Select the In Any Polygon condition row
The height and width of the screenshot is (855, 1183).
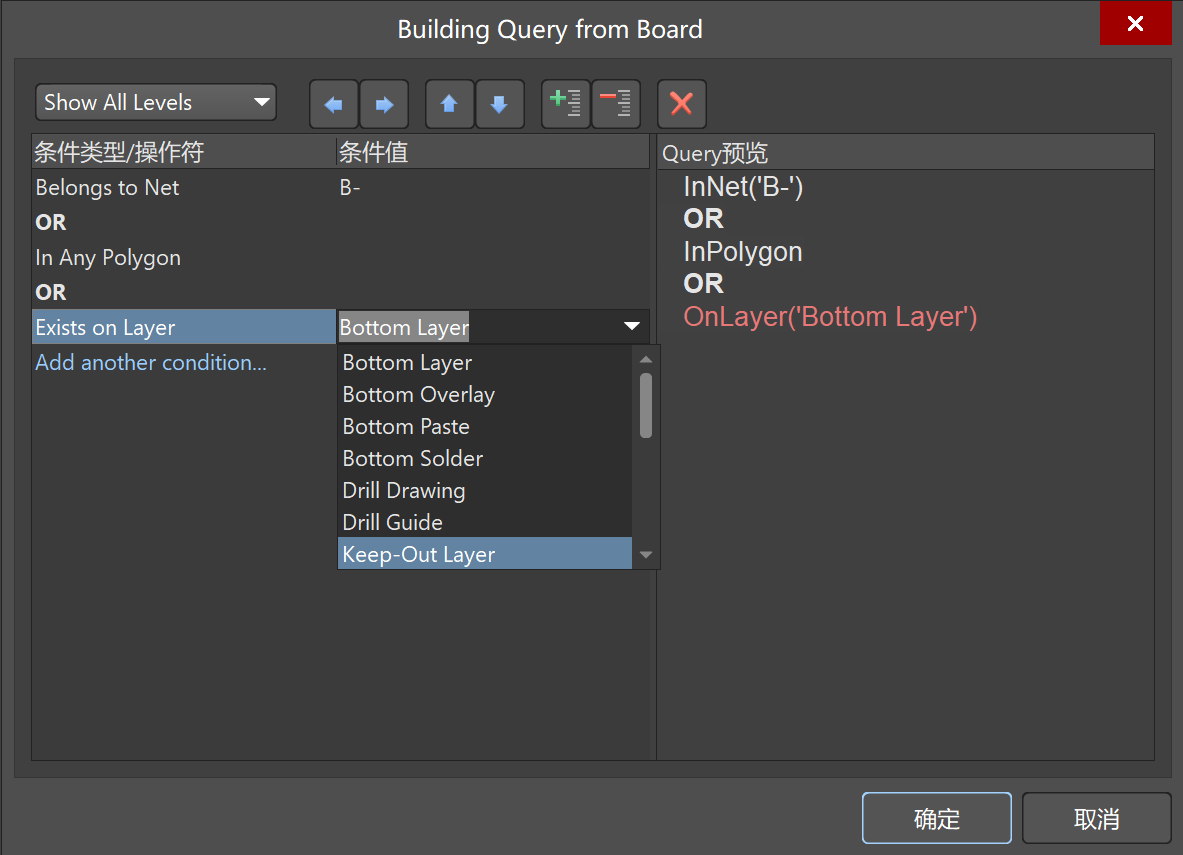[108, 258]
